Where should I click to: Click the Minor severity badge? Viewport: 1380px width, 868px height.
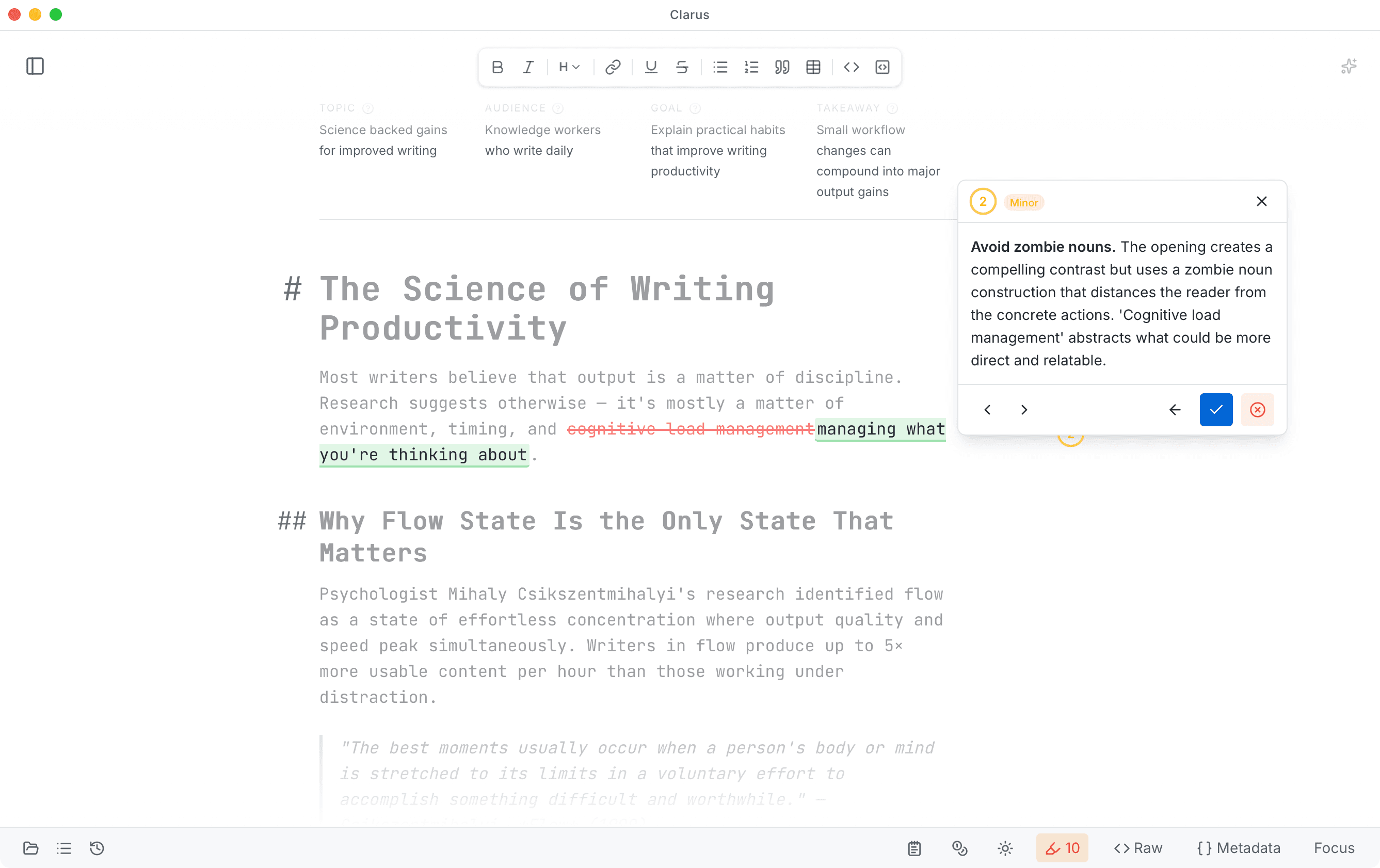(x=1023, y=202)
